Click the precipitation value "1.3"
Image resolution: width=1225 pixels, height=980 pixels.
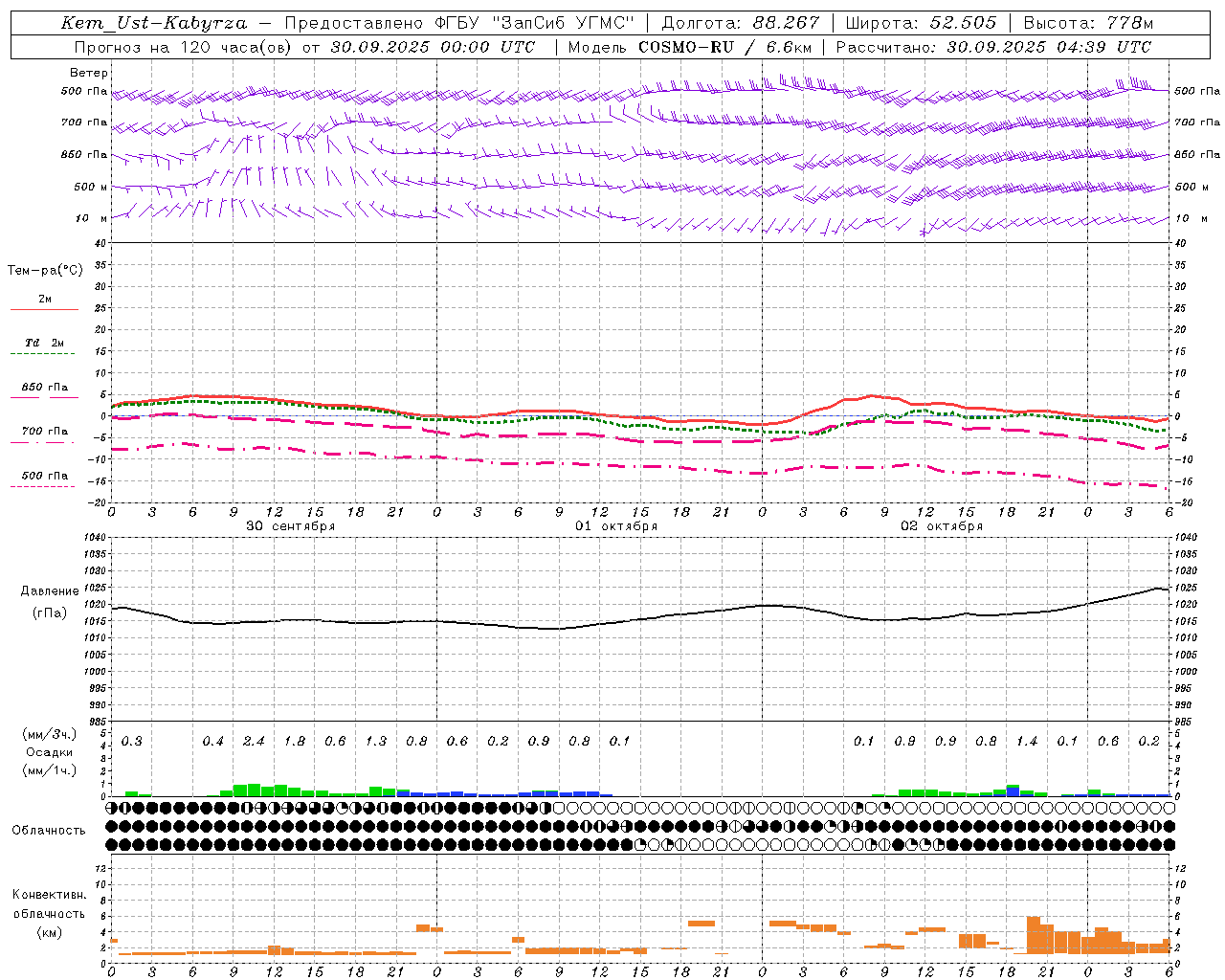pyautogui.click(x=376, y=742)
